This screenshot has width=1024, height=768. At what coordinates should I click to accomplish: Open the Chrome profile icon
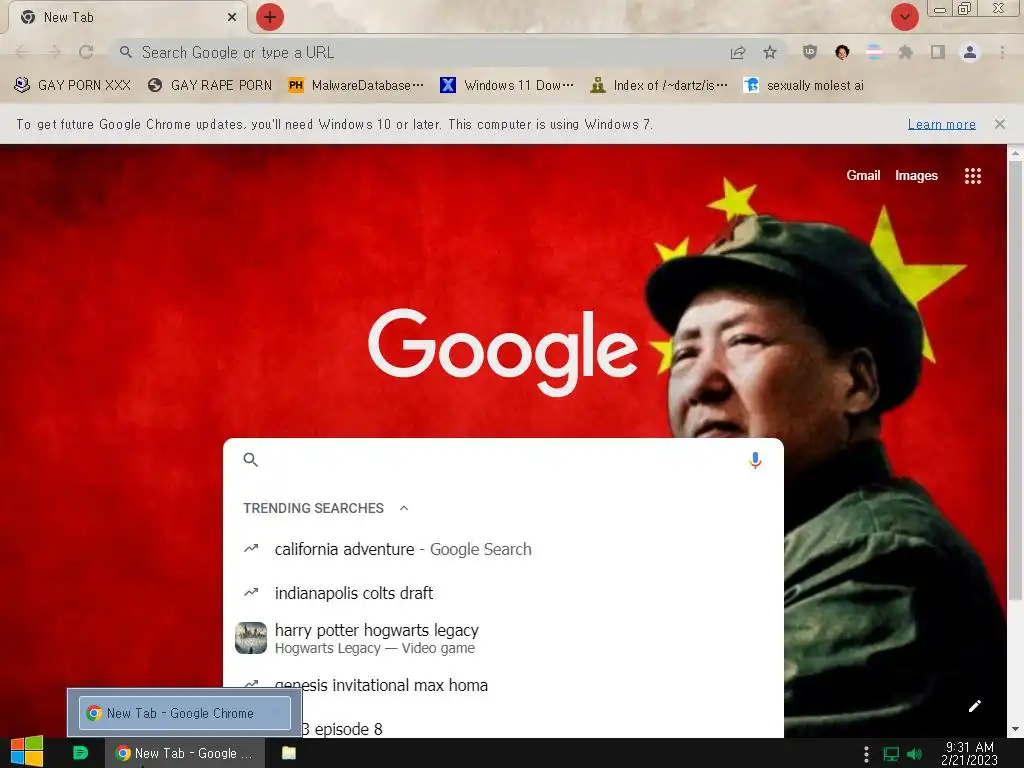tap(970, 52)
